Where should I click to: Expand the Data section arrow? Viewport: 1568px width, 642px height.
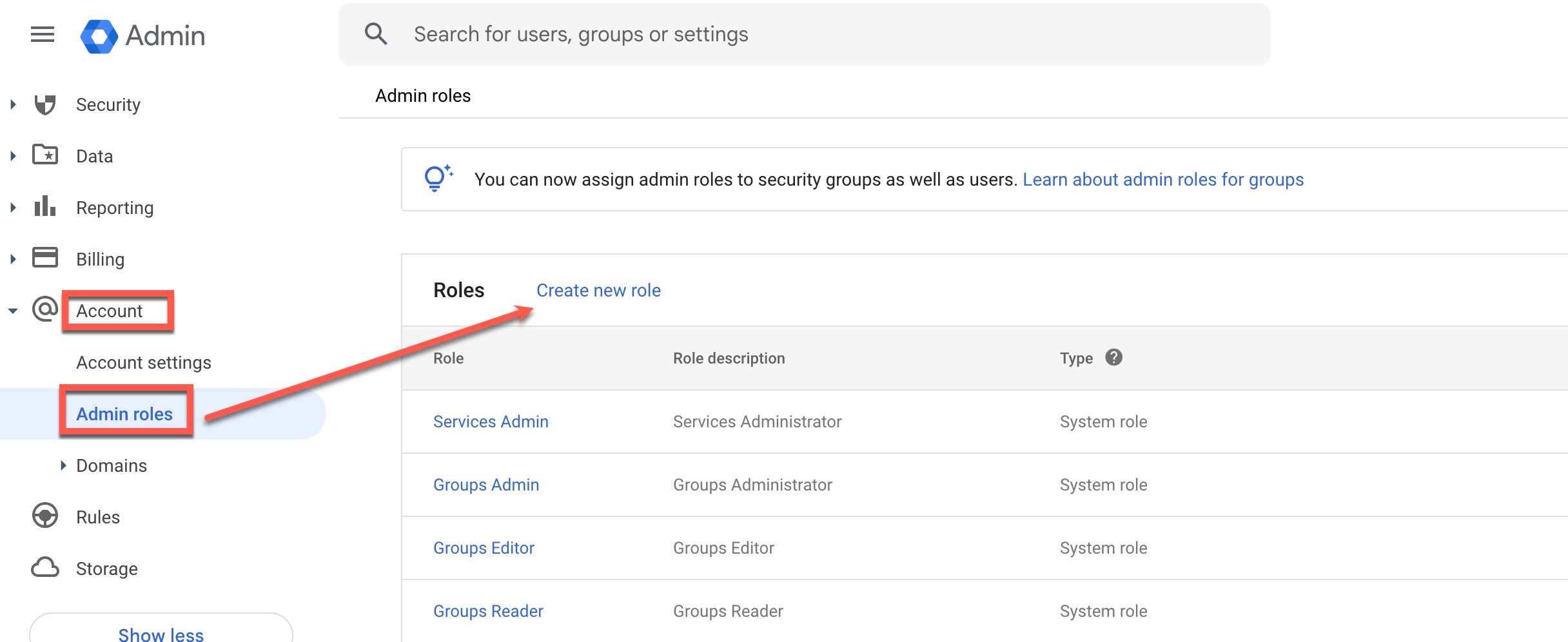[13, 156]
